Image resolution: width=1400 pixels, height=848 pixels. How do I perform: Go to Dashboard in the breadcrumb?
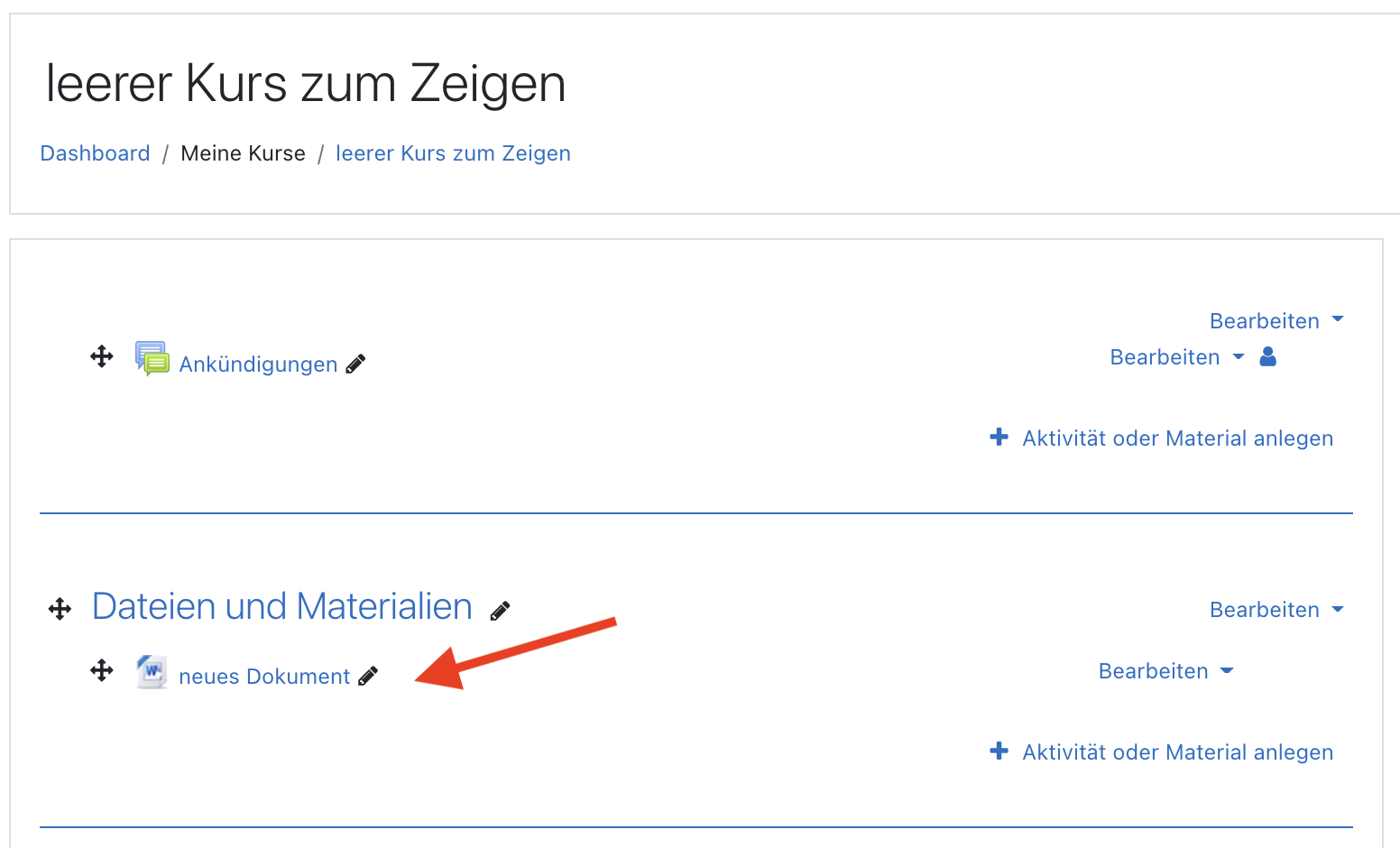coord(96,153)
